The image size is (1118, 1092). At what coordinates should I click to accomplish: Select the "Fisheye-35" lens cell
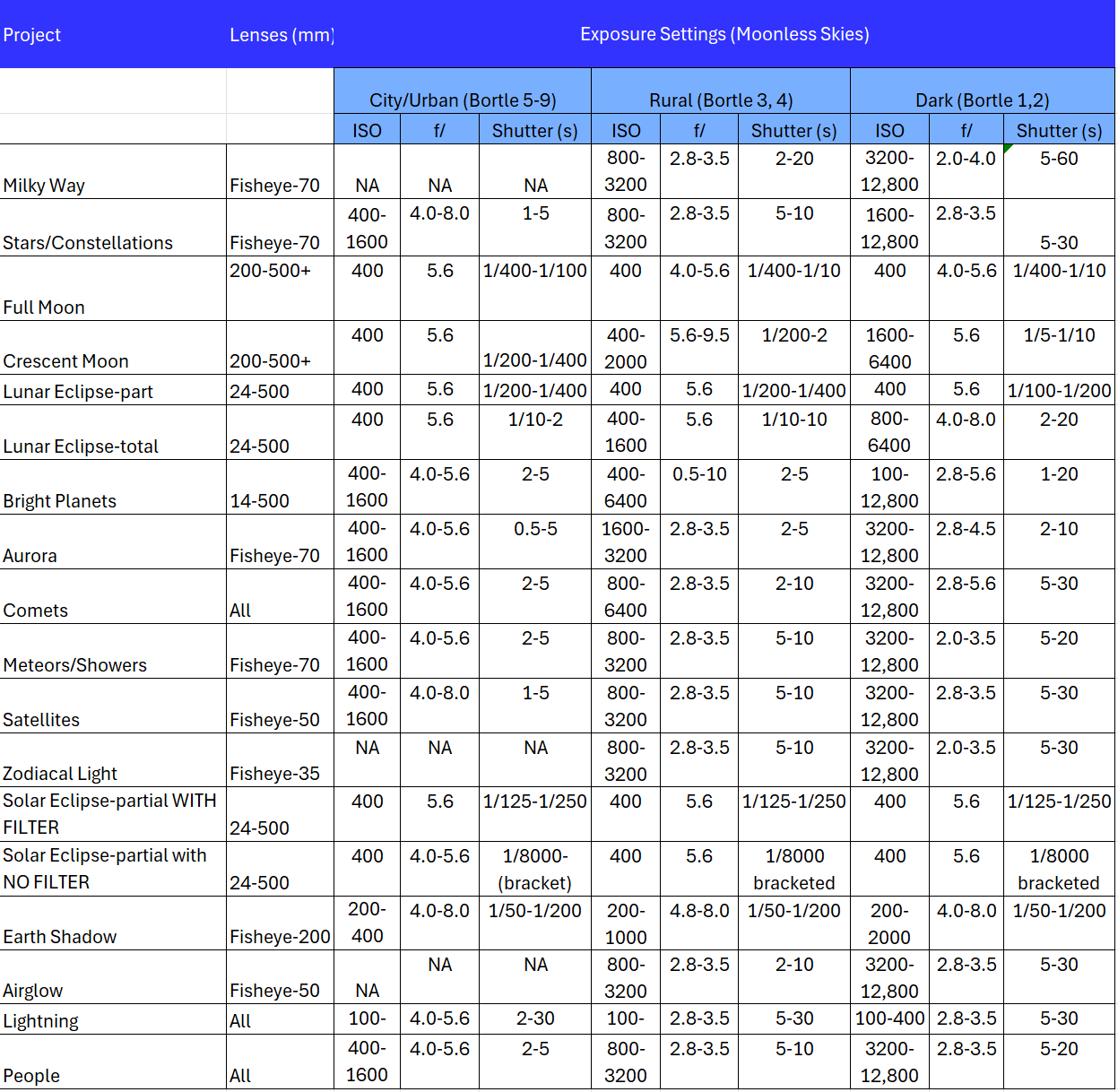[274, 774]
